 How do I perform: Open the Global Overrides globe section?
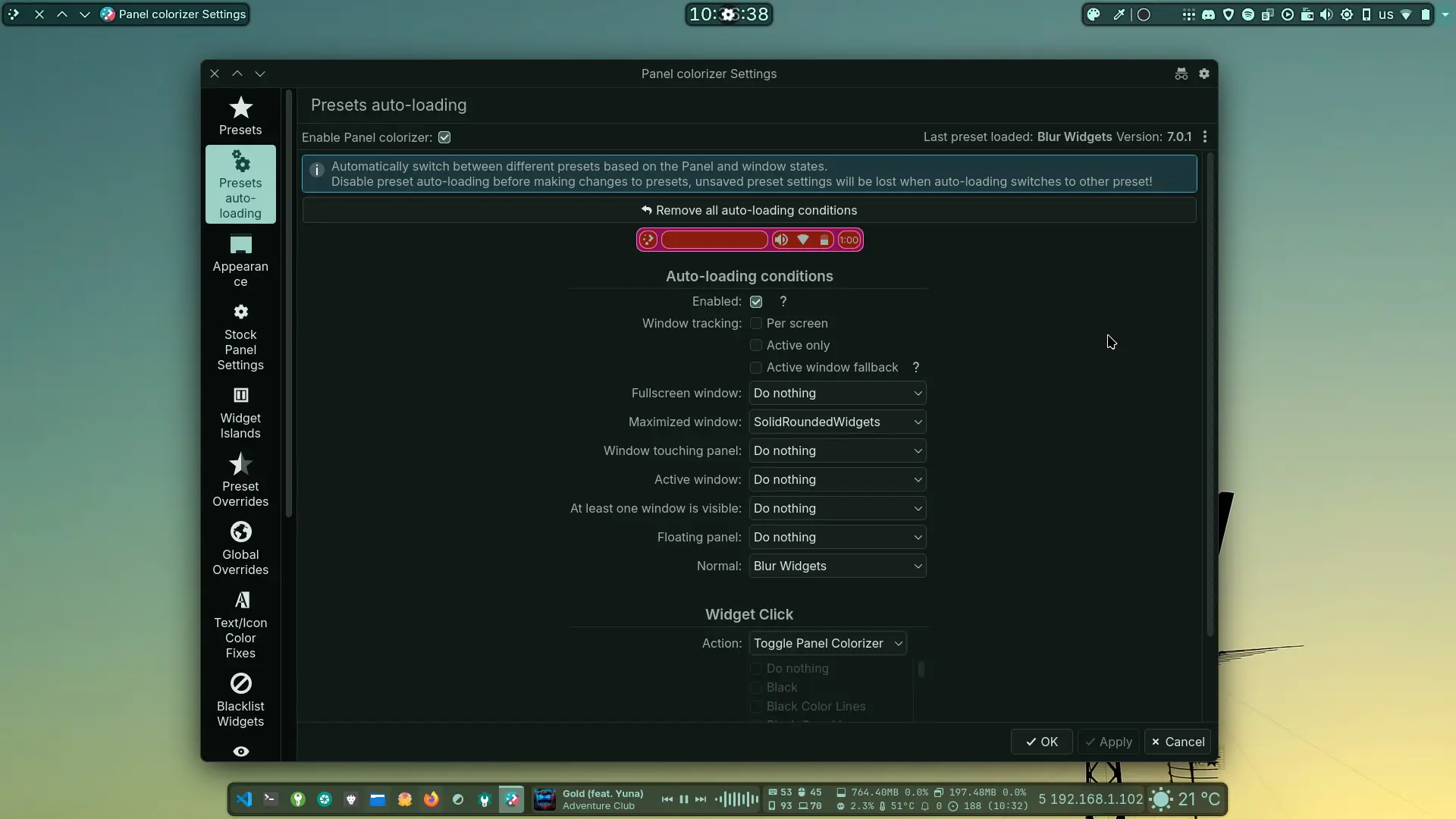[240, 548]
